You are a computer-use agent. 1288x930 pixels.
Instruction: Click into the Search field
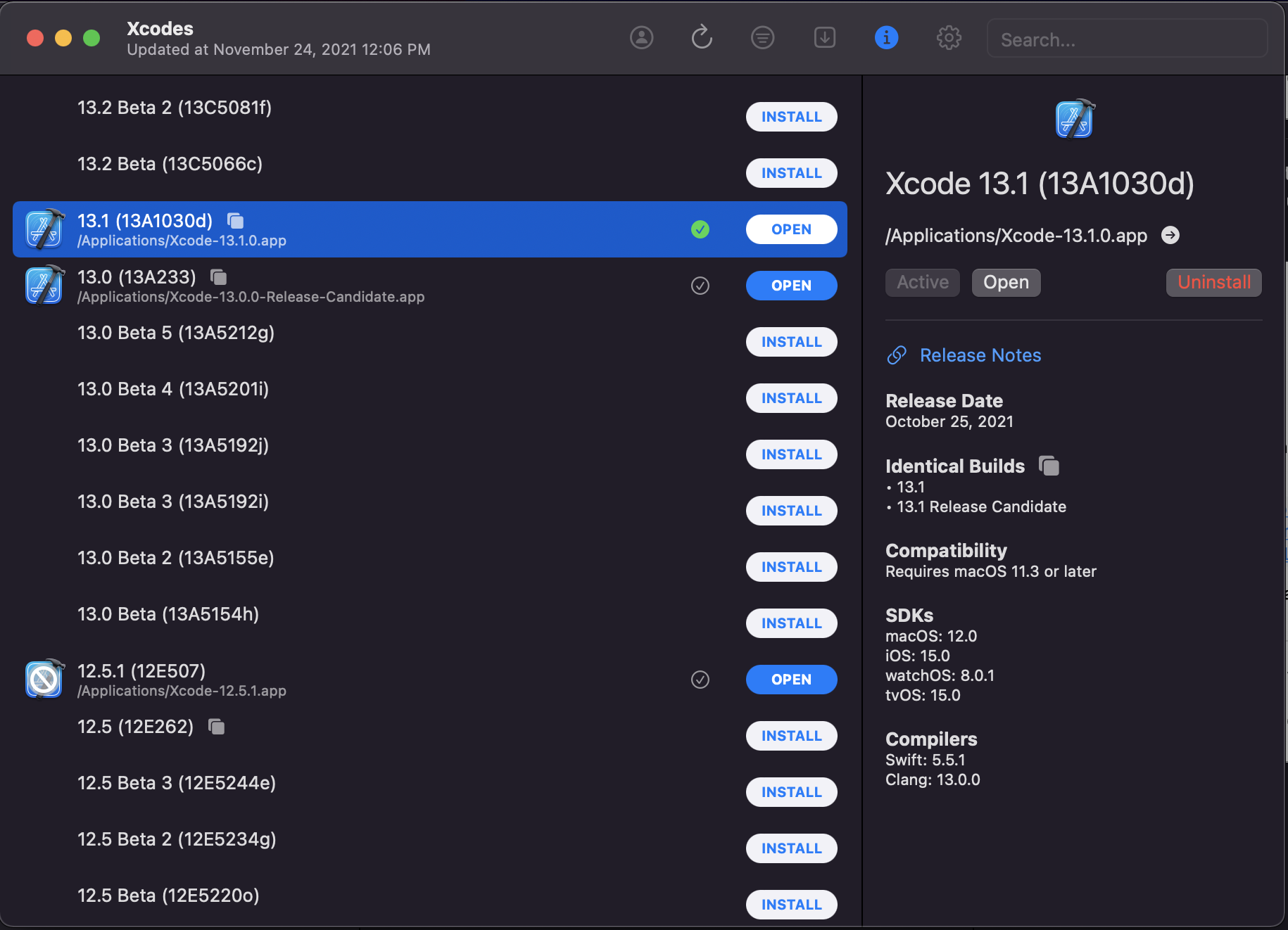click(x=1126, y=39)
